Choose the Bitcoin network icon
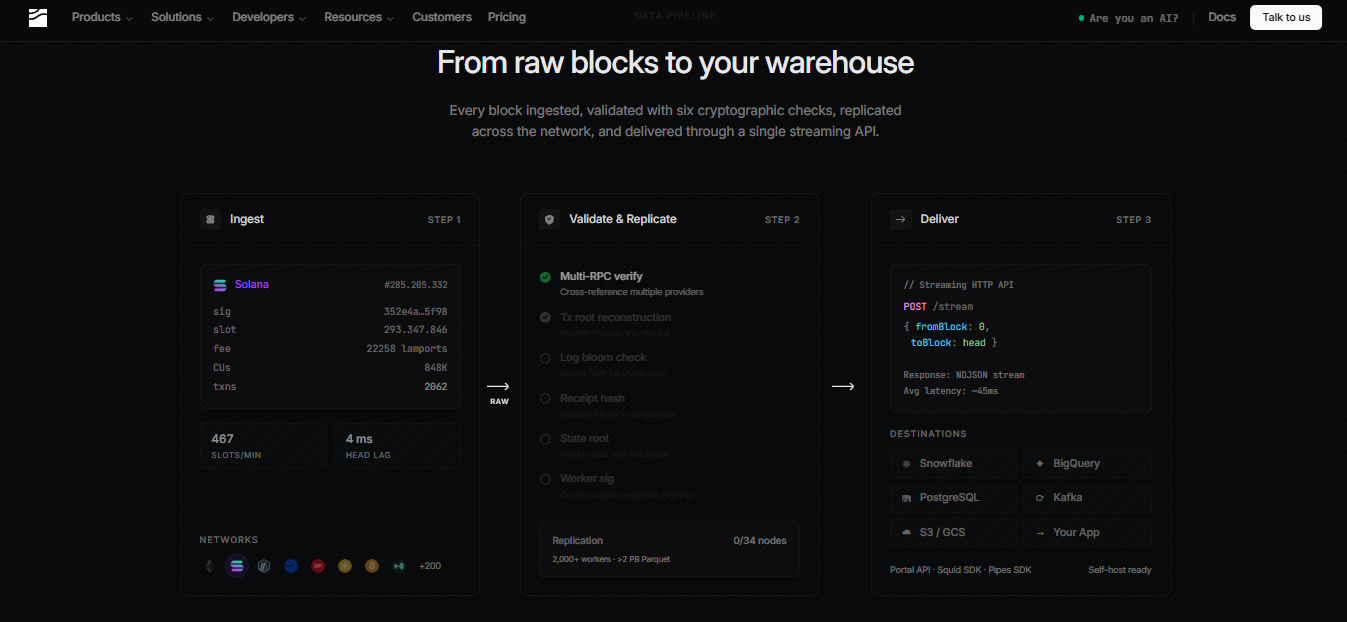The height and width of the screenshot is (622, 1347). (372, 566)
